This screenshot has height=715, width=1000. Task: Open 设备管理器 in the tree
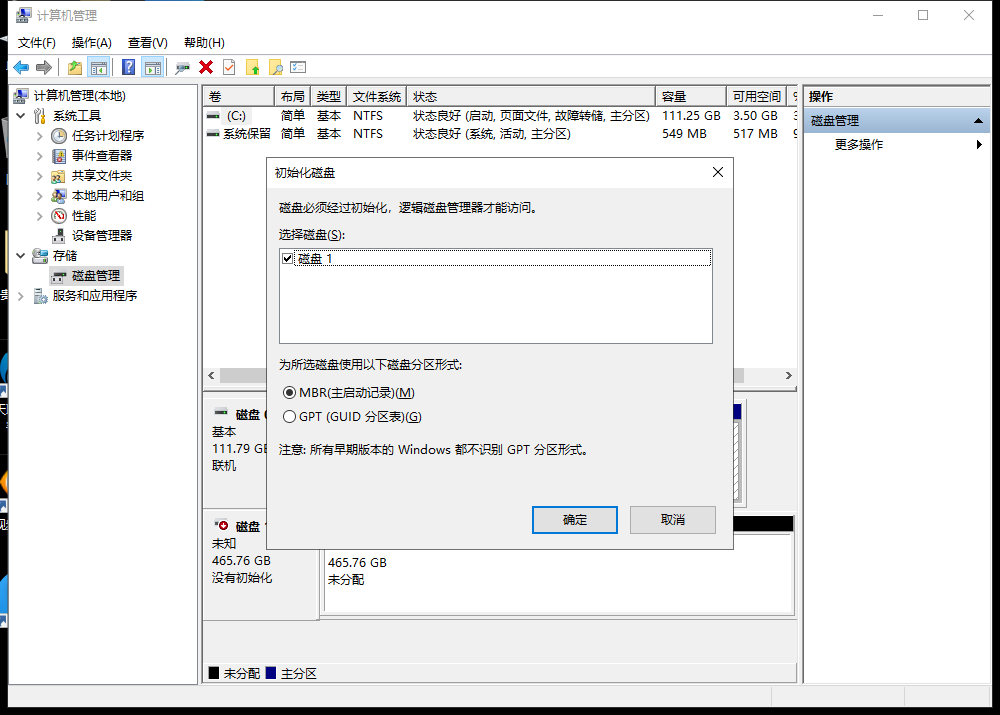click(x=101, y=235)
